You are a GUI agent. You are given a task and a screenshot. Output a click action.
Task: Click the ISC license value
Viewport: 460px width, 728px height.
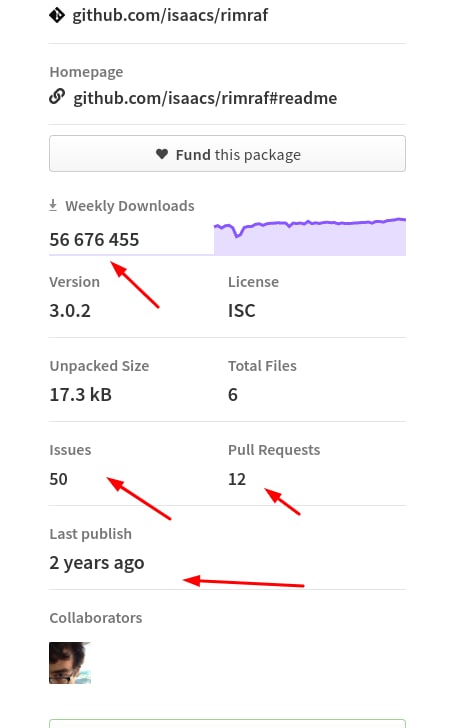click(x=241, y=311)
